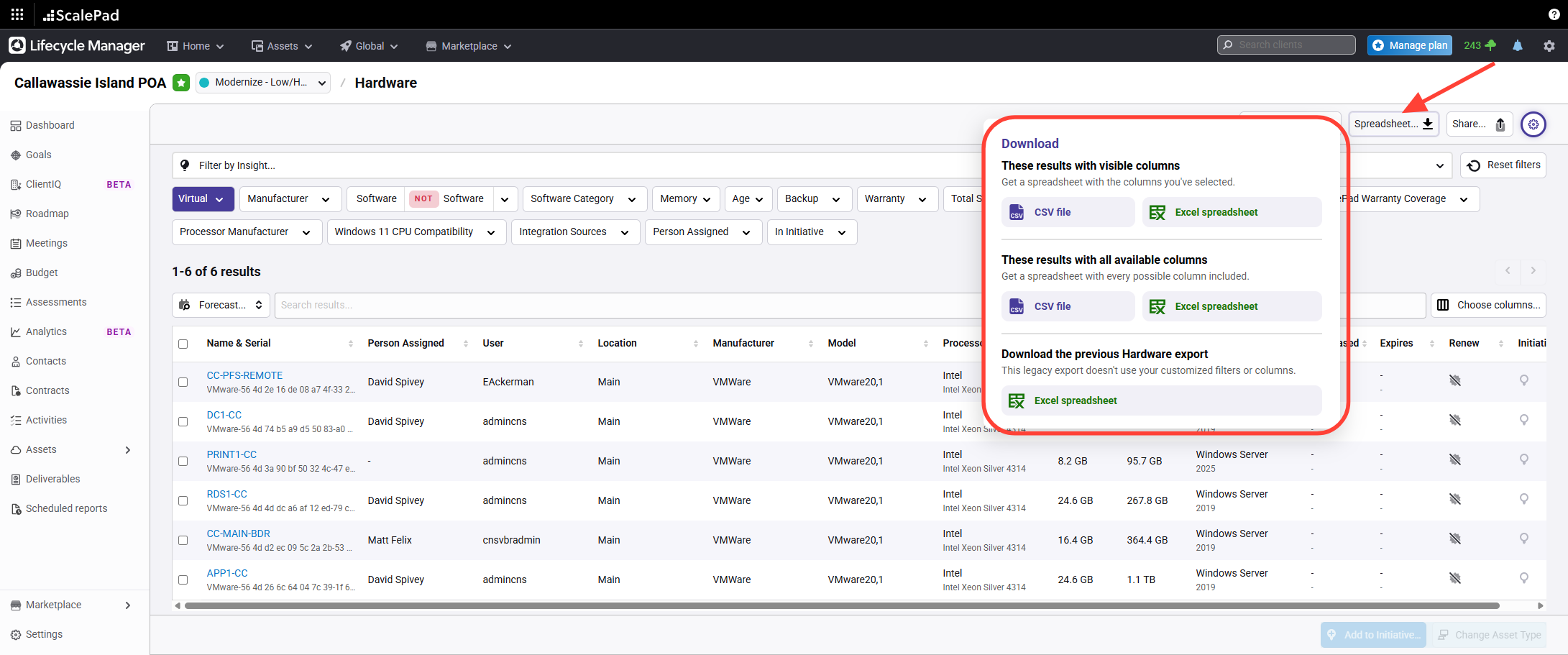Click the initiative lightbulb for CC-PFS-REMOTE
The width and height of the screenshot is (1568, 655).
(1523, 380)
